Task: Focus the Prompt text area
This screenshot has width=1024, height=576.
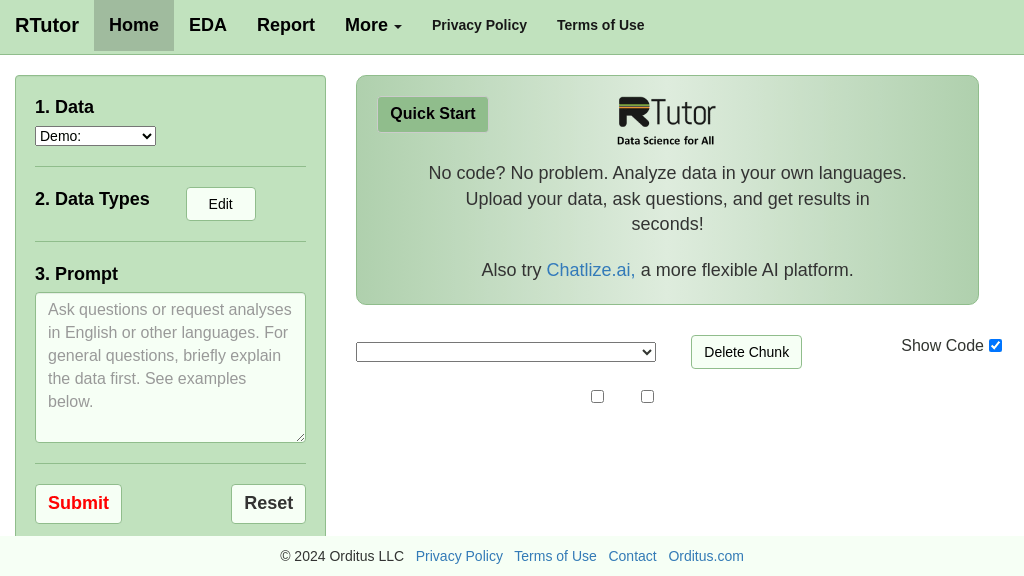Action: [x=170, y=368]
